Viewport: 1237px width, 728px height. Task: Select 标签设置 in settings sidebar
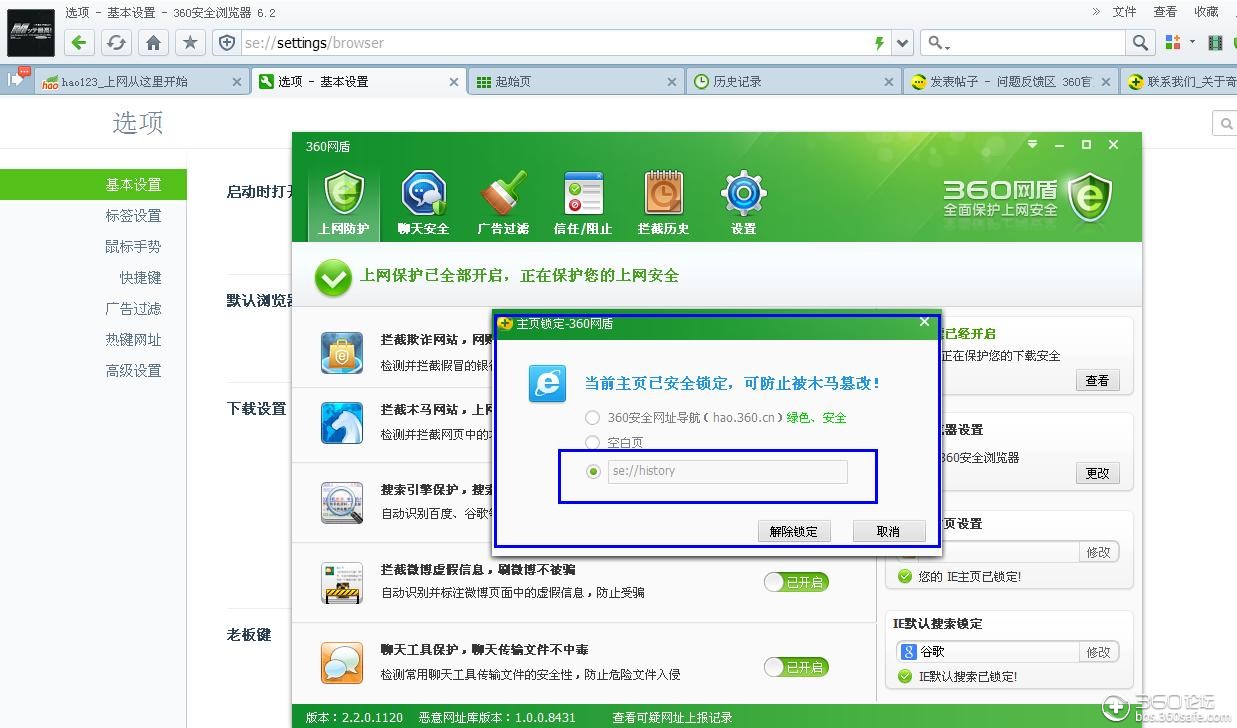(x=133, y=216)
